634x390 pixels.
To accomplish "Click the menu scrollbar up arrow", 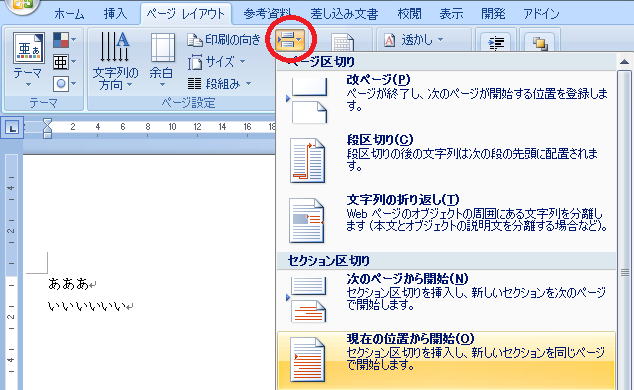I will coord(624,62).
